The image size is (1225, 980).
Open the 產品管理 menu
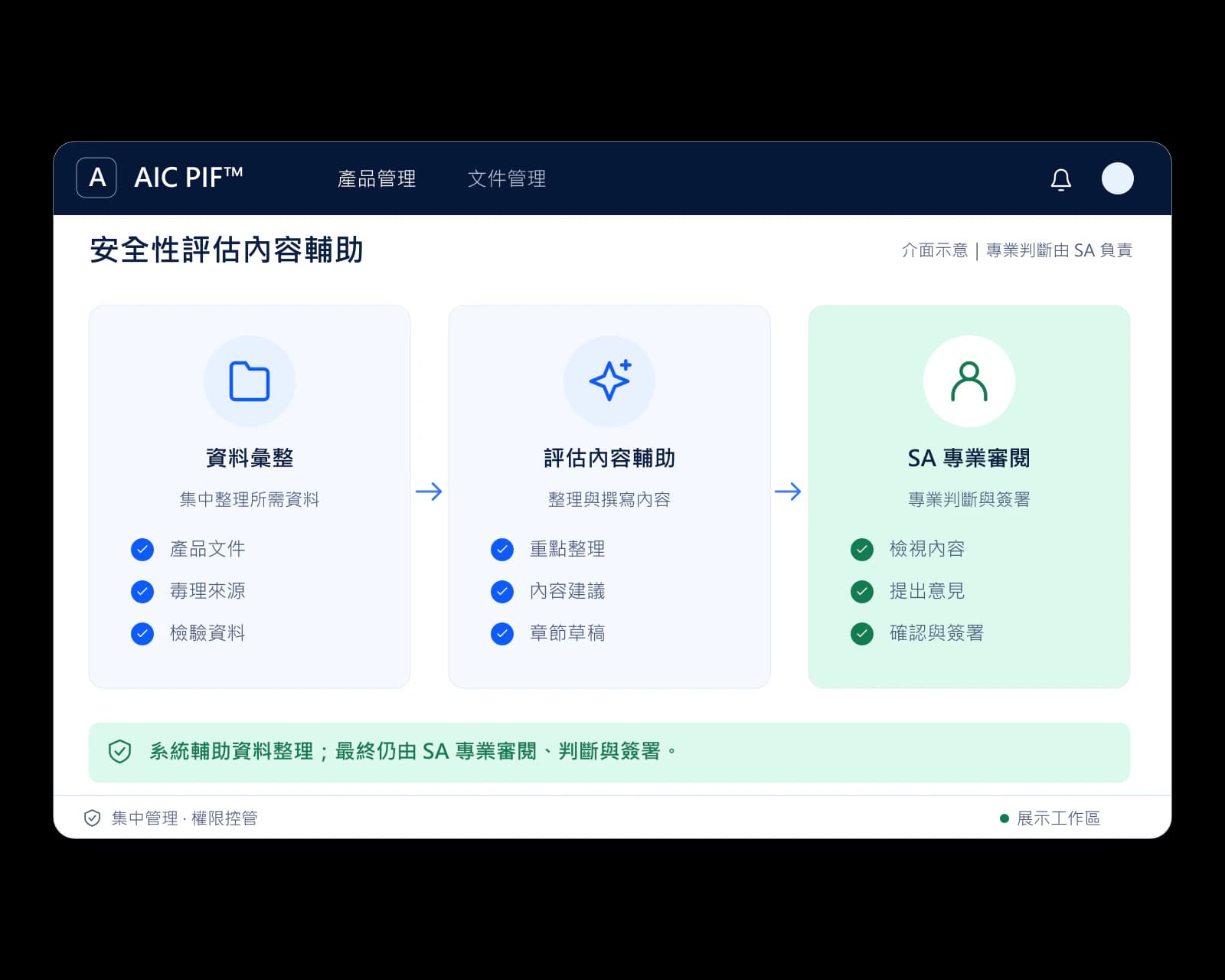(x=377, y=178)
